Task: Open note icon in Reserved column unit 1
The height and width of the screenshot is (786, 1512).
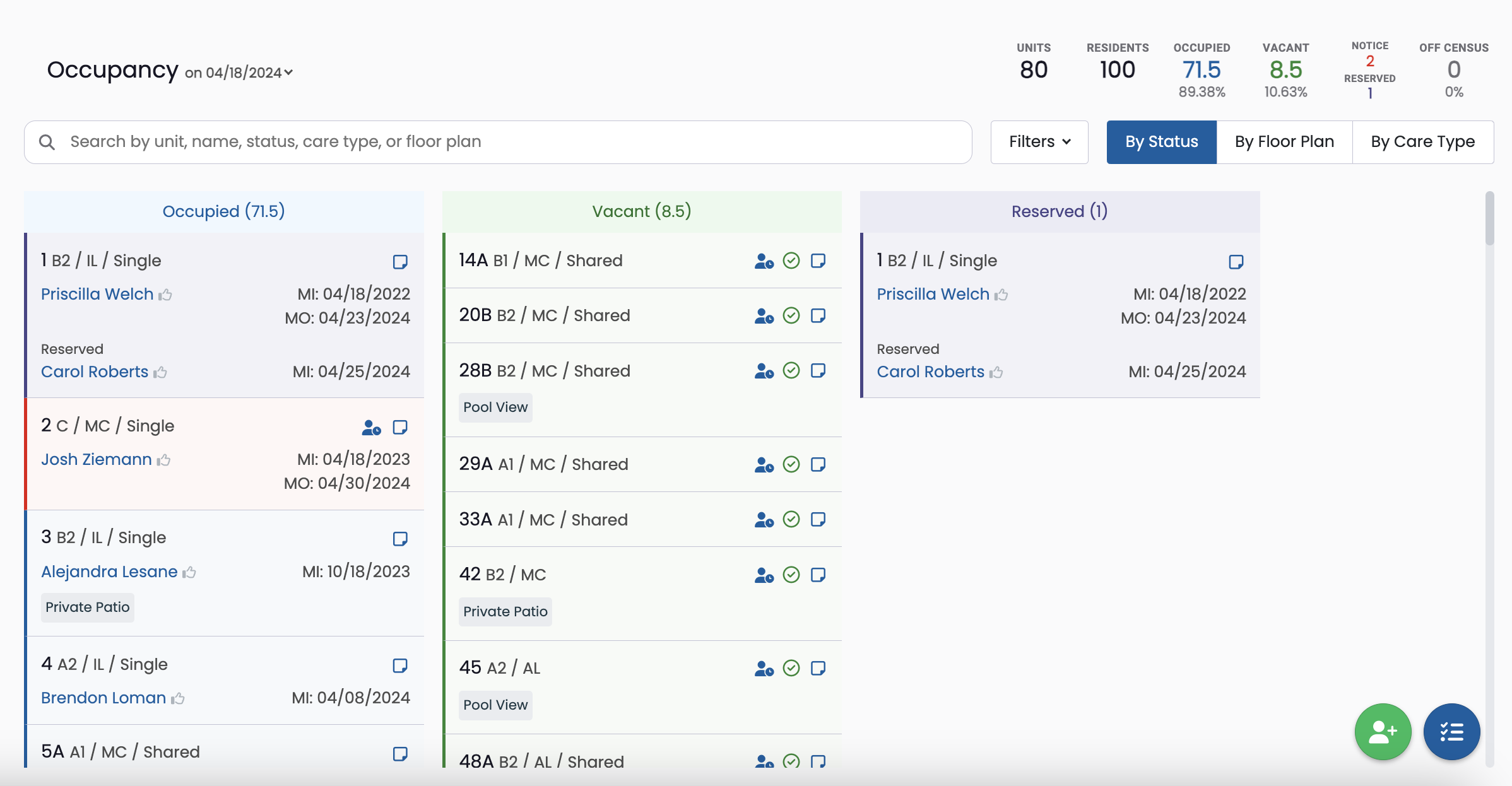Action: 1236,262
